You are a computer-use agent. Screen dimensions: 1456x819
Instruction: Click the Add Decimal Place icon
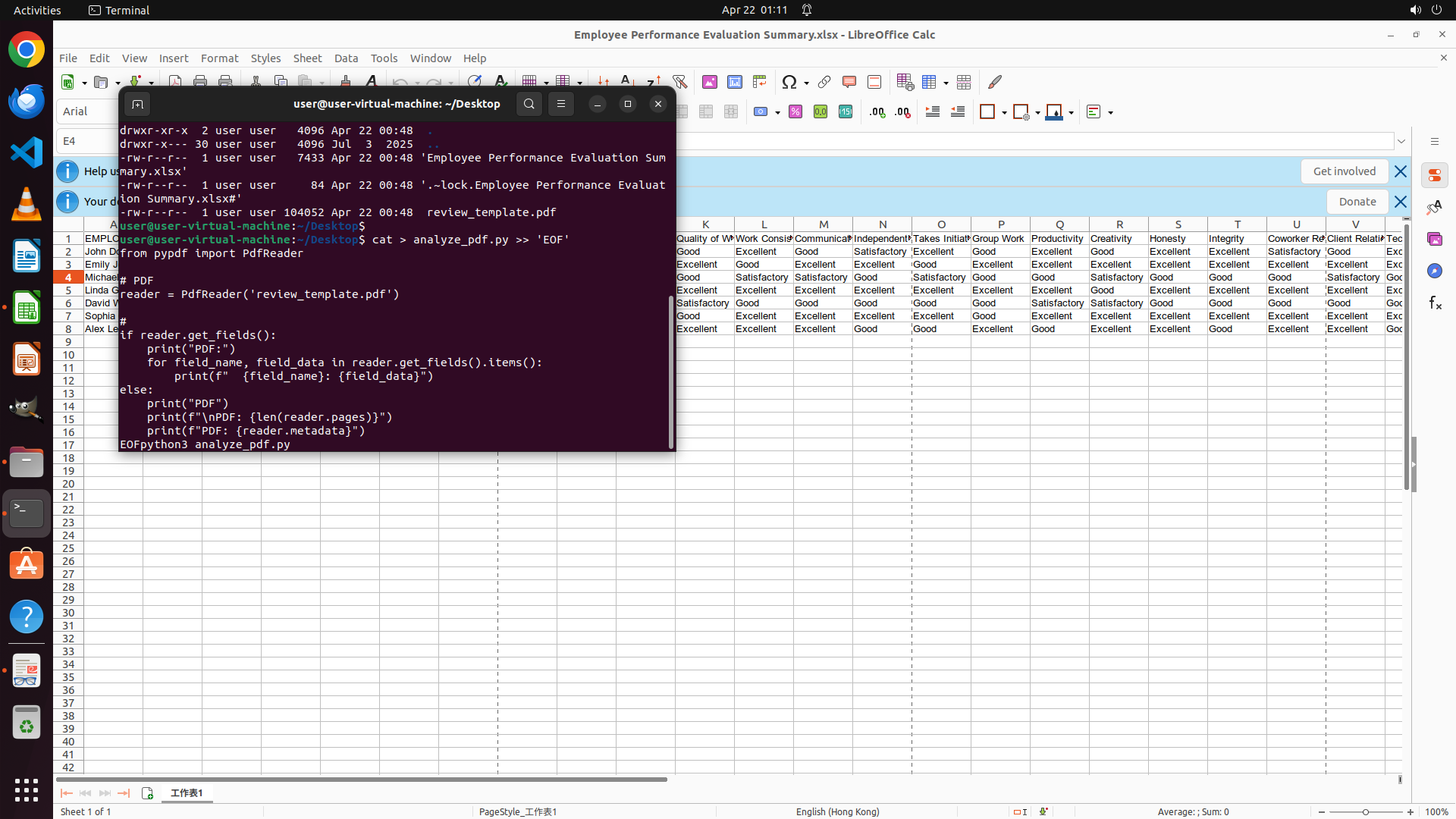click(877, 112)
